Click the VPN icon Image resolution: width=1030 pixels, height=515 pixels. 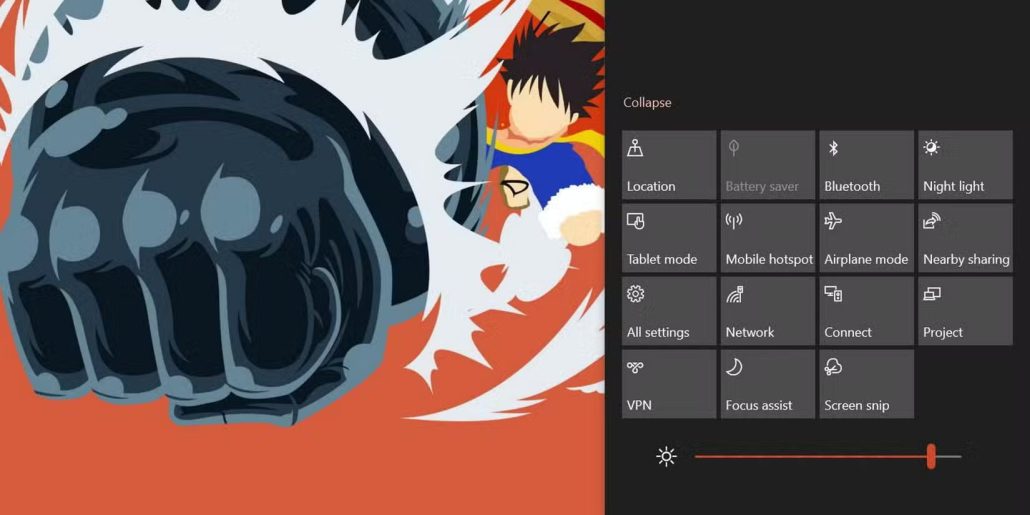(x=635, y=367)
